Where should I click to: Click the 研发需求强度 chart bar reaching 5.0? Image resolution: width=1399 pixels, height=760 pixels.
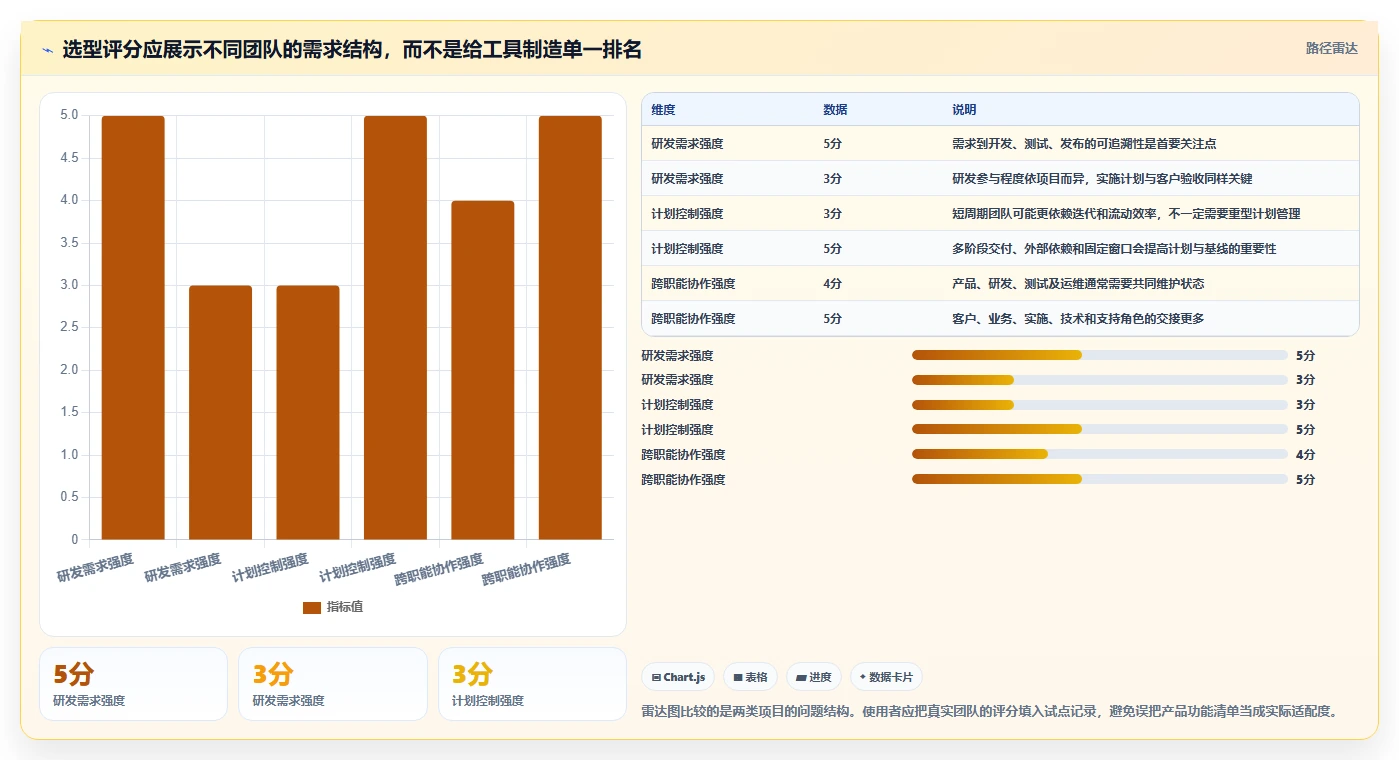click(x=133, y=328)
